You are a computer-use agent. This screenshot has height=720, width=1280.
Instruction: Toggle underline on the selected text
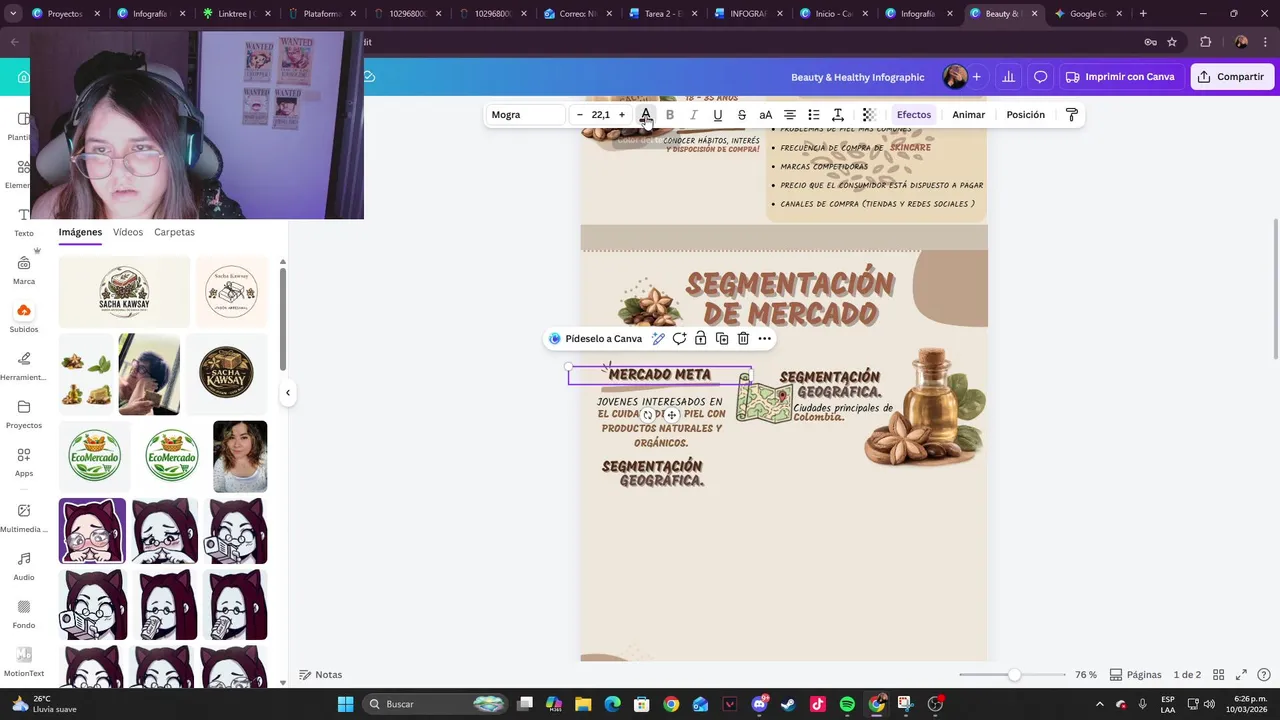point(718,115)
